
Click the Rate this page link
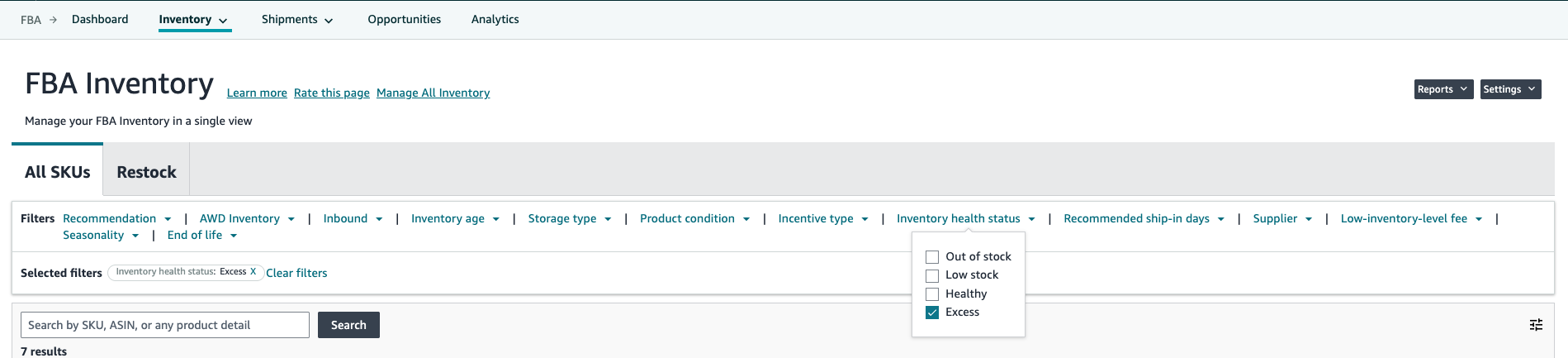click(332, 93)
